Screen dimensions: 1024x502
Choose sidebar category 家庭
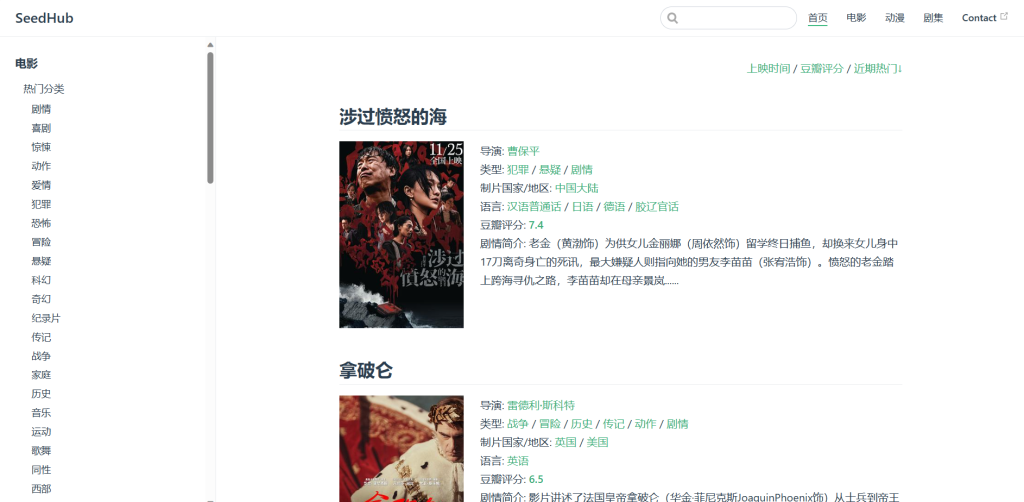pos(41,375)
